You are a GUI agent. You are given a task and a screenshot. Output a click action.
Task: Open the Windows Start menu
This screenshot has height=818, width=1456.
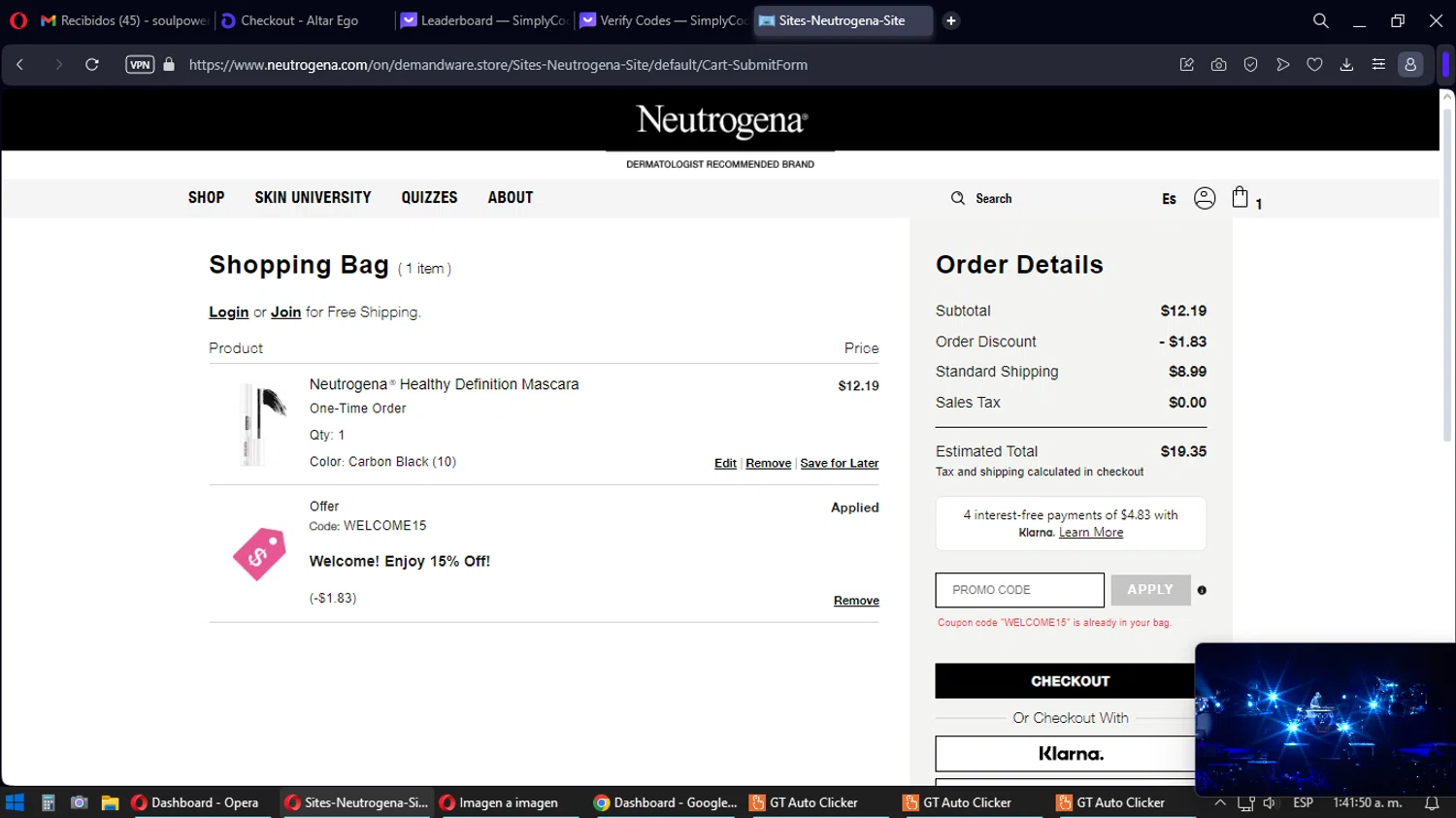15,802
